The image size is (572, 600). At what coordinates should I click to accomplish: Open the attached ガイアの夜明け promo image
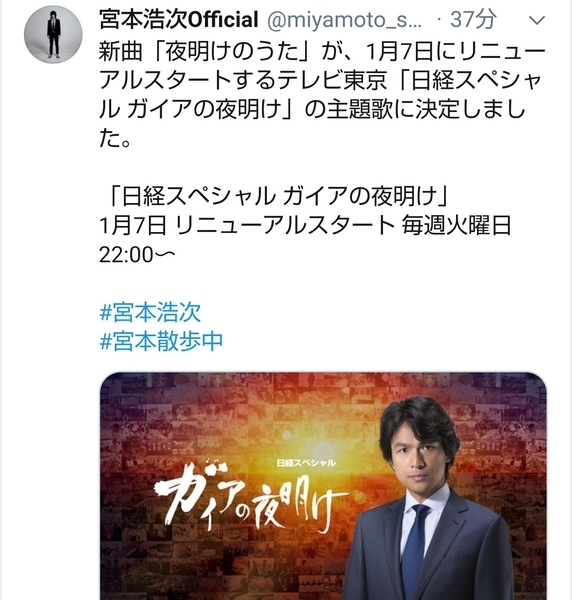(323, 486)
